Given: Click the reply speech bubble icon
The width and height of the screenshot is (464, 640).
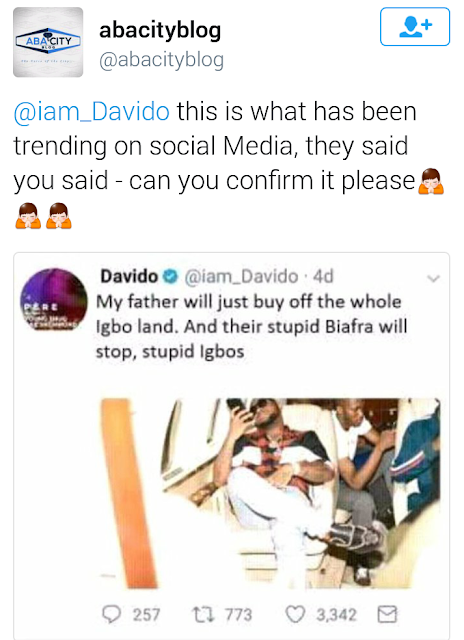Looking at the screenshot, I should point(111,614).
